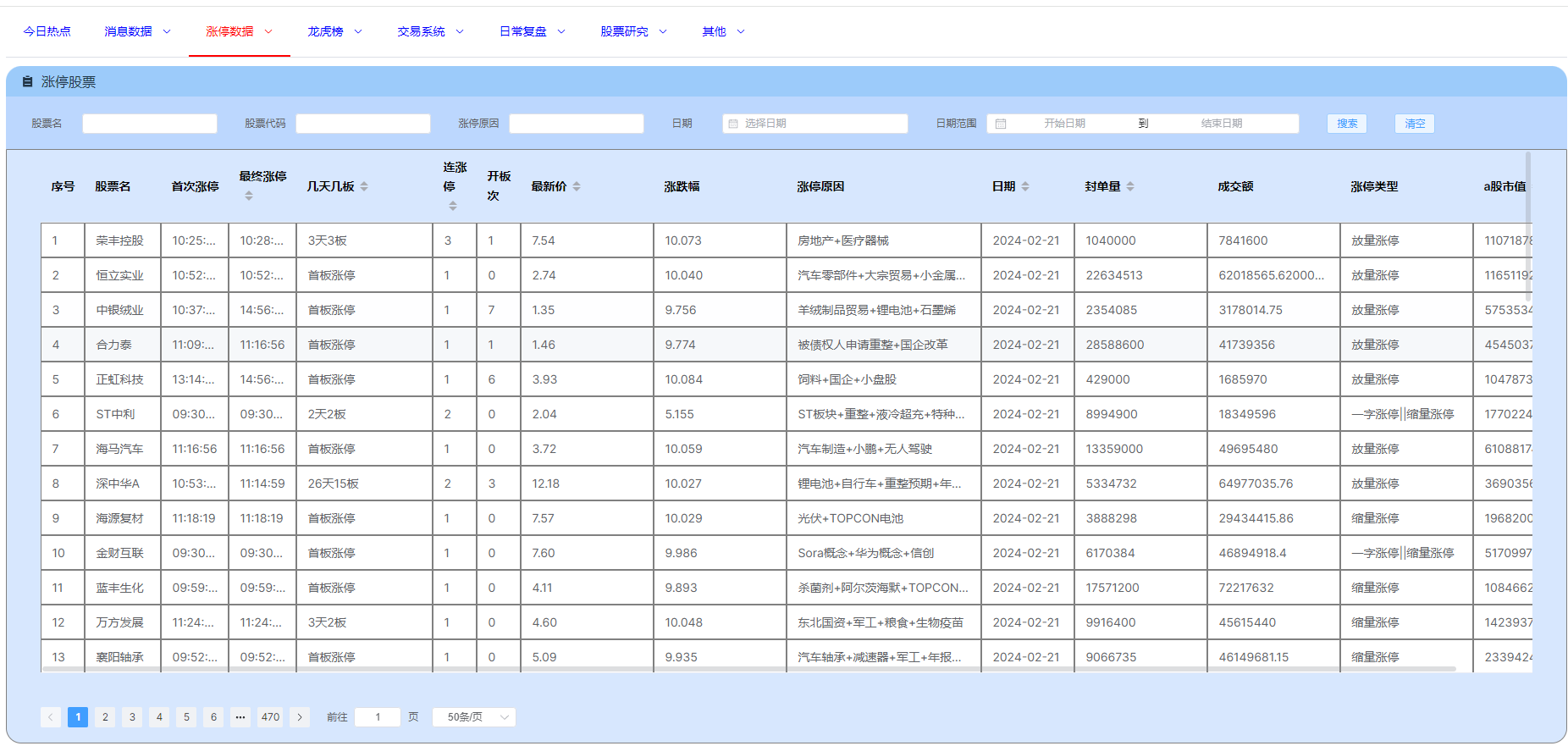Click the horizontal table scrollbar

click(749, 669)
